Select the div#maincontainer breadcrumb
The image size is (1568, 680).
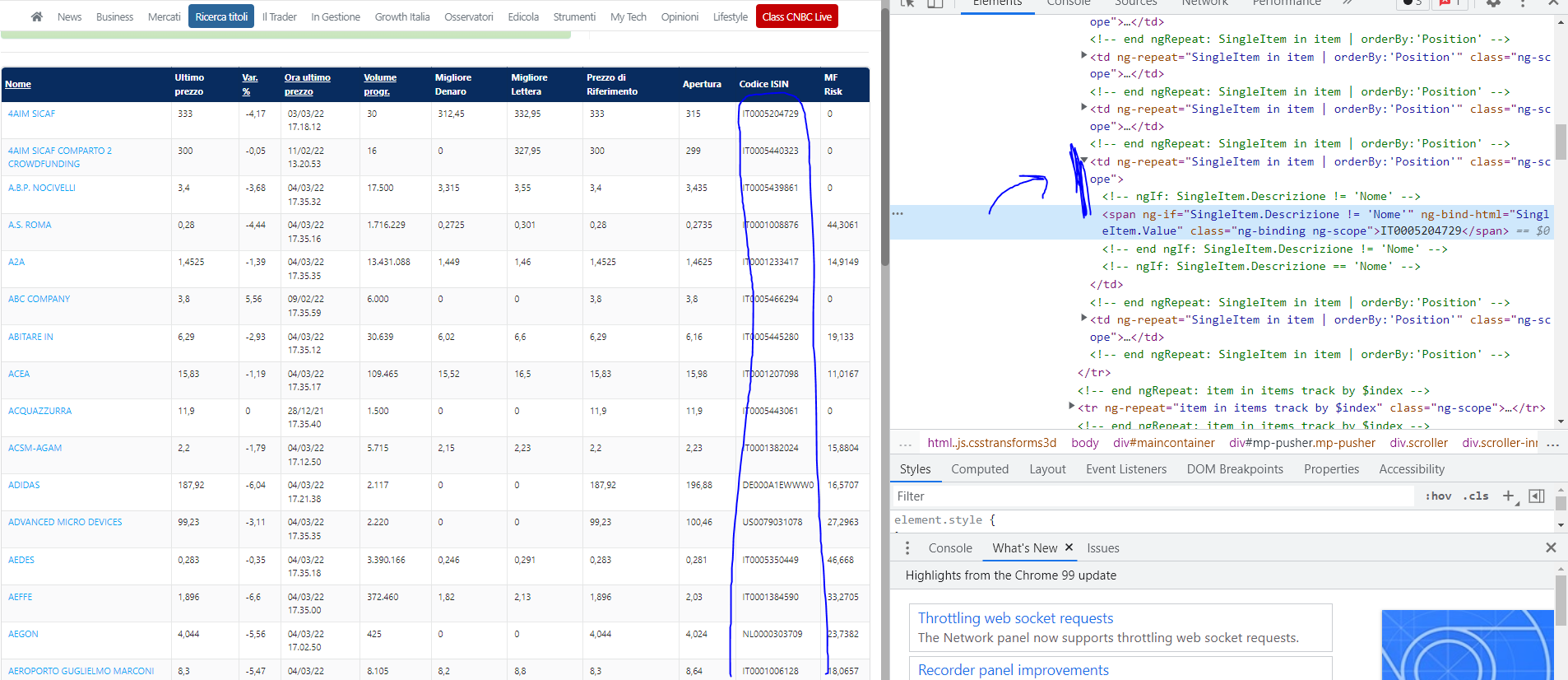pyautogui.click(x=1164, y=443)
